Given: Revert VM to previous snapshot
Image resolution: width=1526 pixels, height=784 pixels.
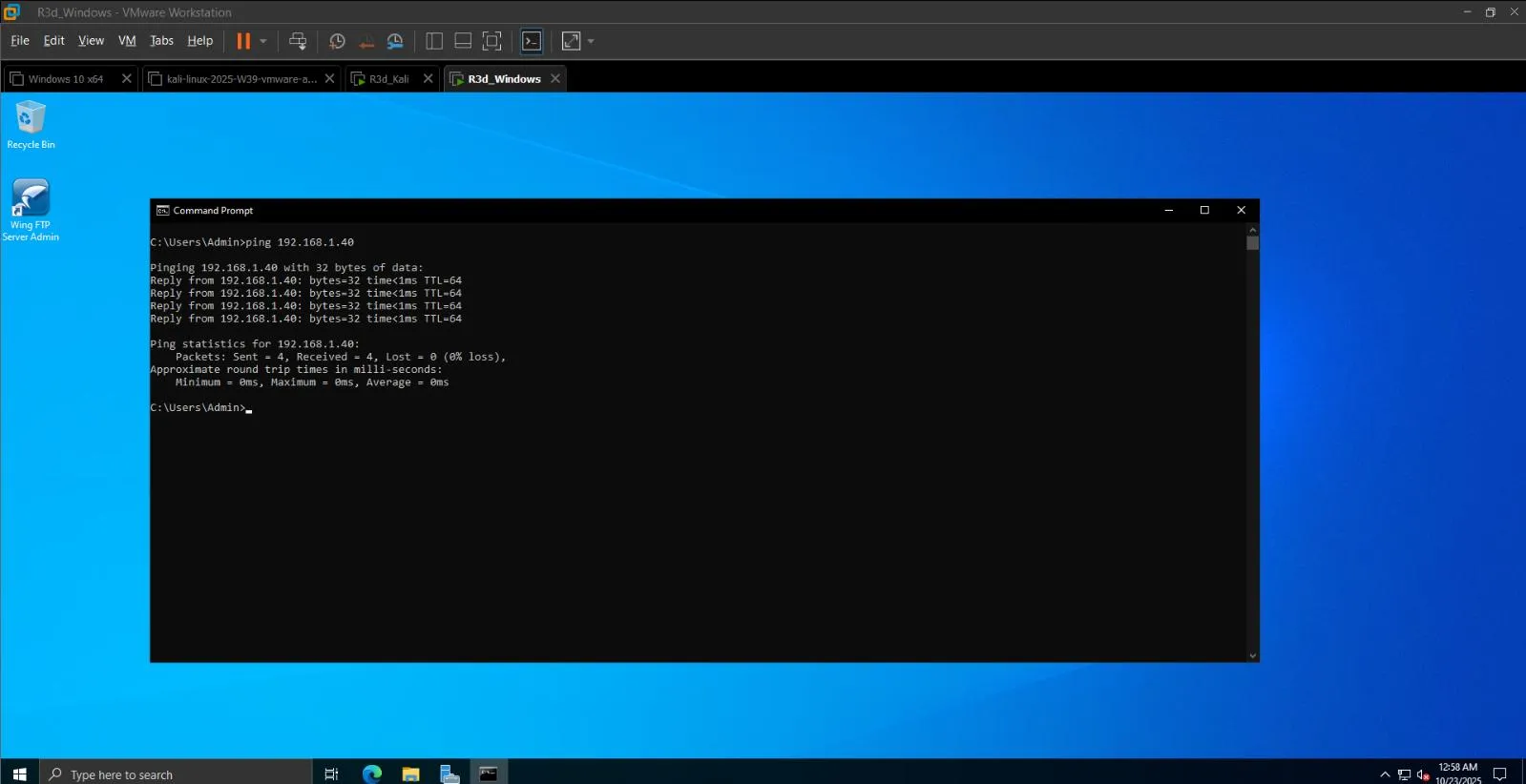Looking at the screenshot, I should (x=366, y=41).
